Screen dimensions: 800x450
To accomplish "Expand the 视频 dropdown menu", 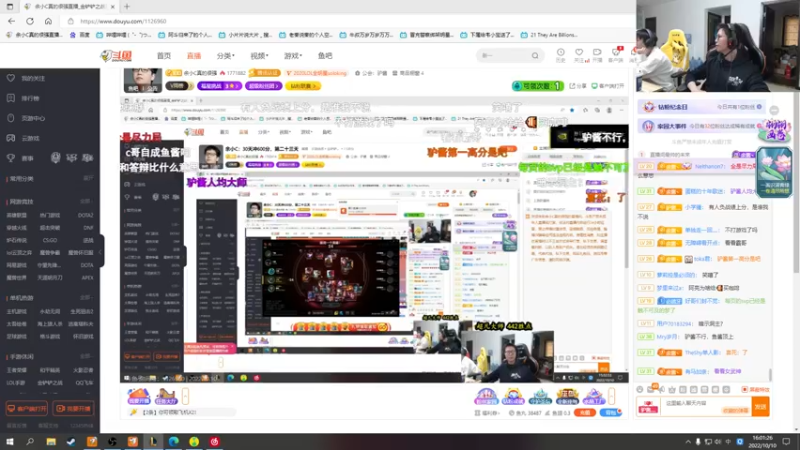I will pos(259,56).
